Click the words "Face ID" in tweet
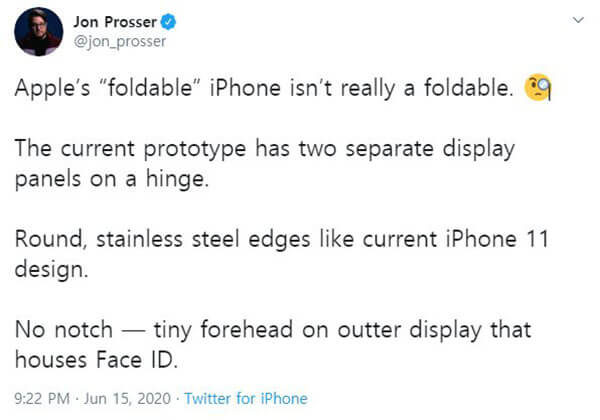Image resolution: width=600 pixels, height=420 pixels. (x=137, y=360)
